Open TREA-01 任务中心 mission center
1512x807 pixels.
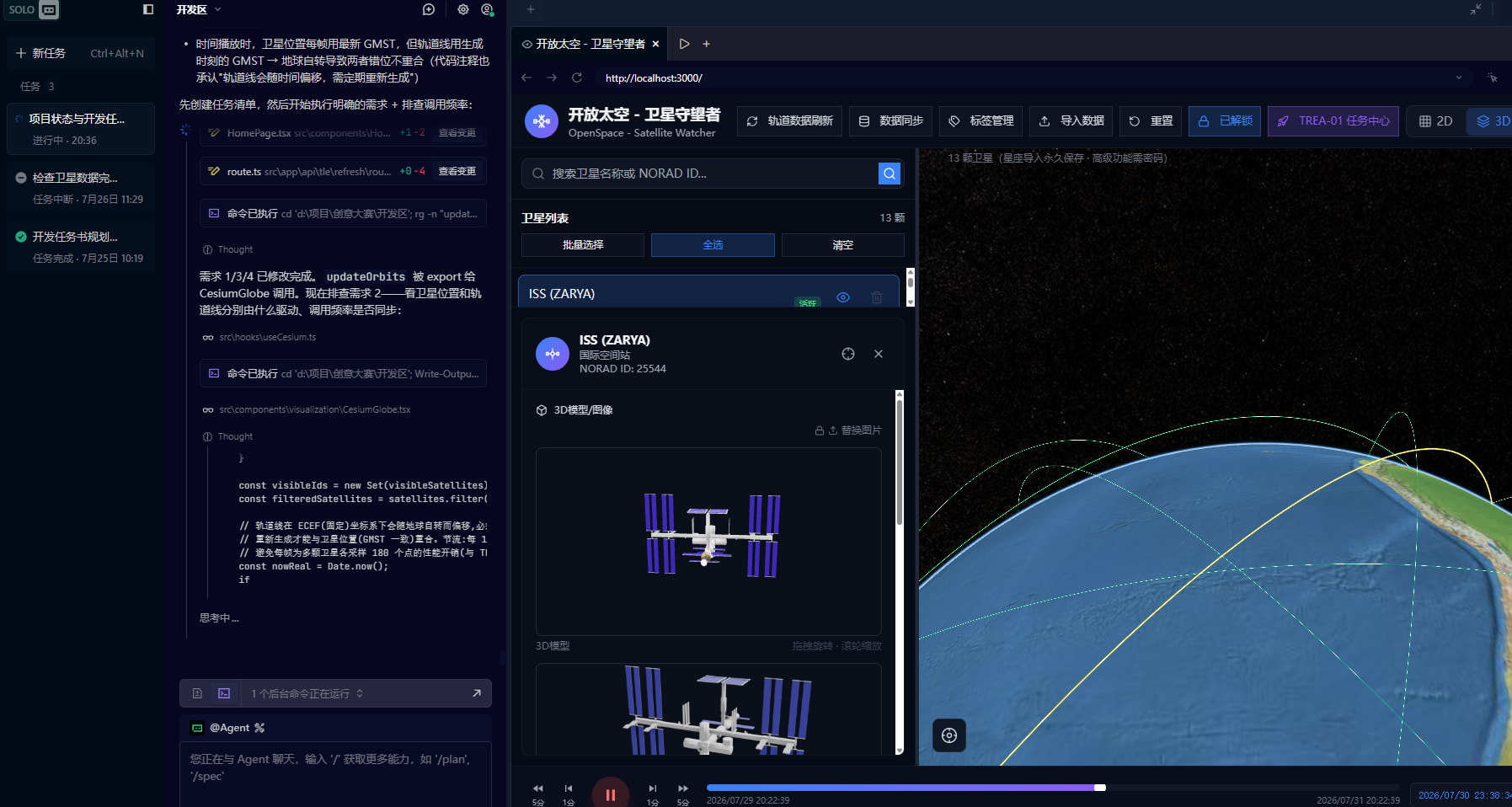[1333, 121]
